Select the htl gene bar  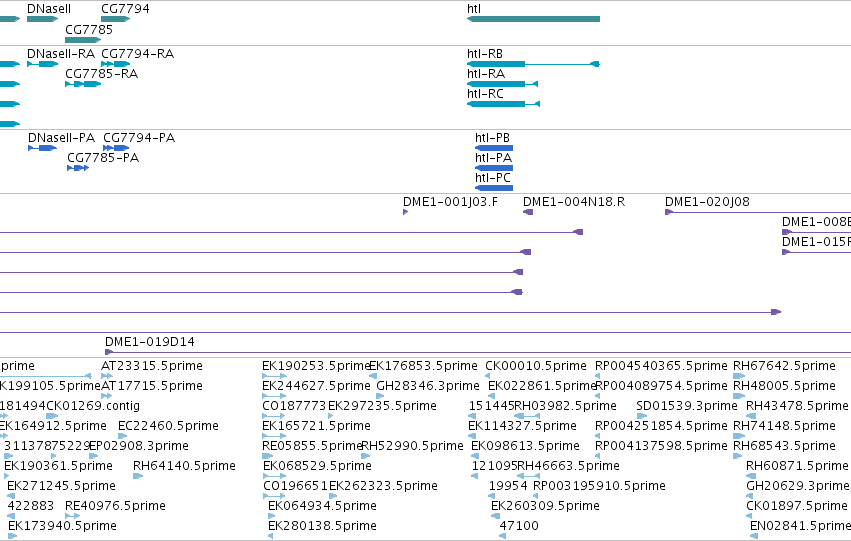pyautogui.click(x=533, y=19)
